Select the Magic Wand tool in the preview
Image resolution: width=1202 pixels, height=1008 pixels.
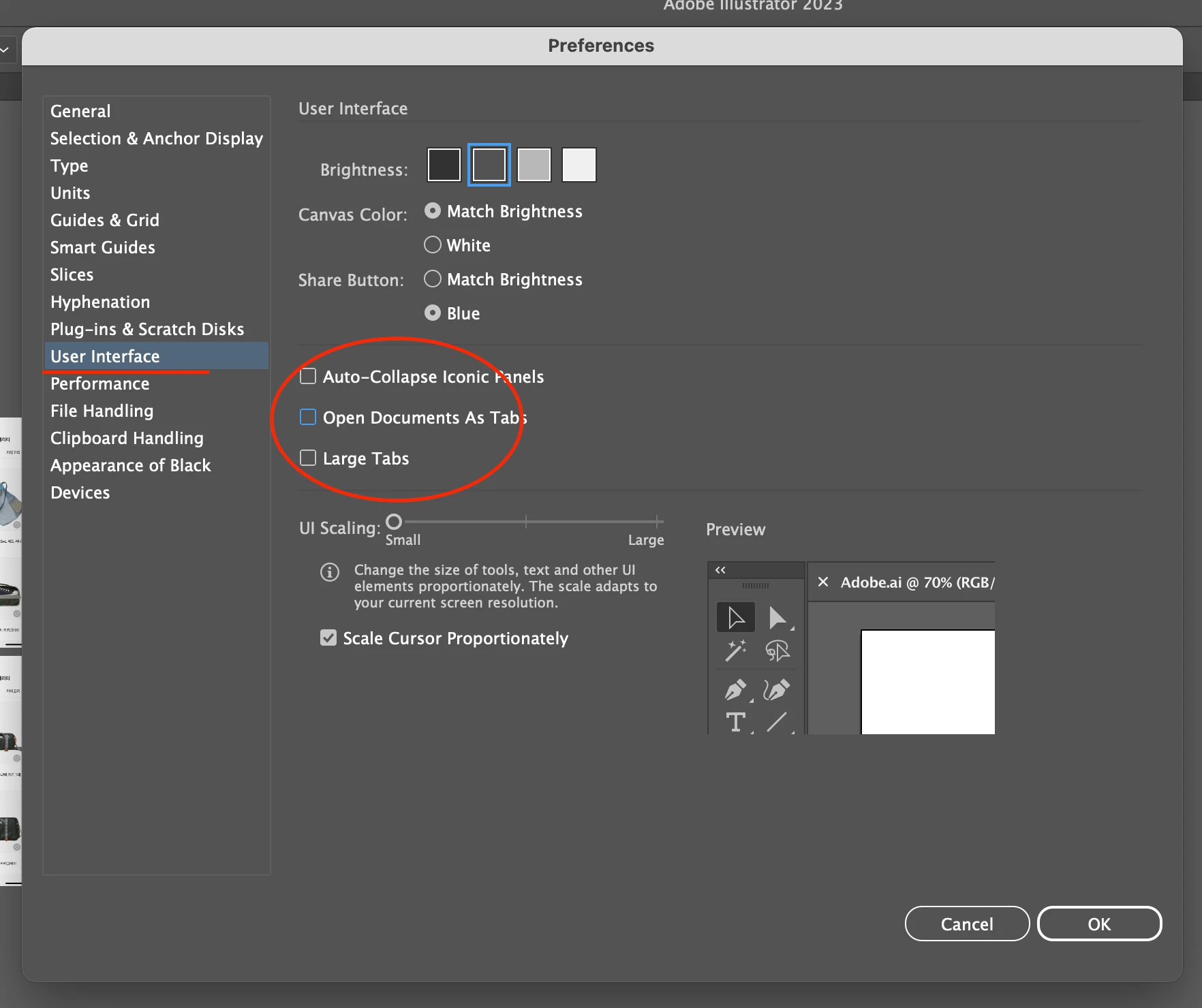coord(736,651)
